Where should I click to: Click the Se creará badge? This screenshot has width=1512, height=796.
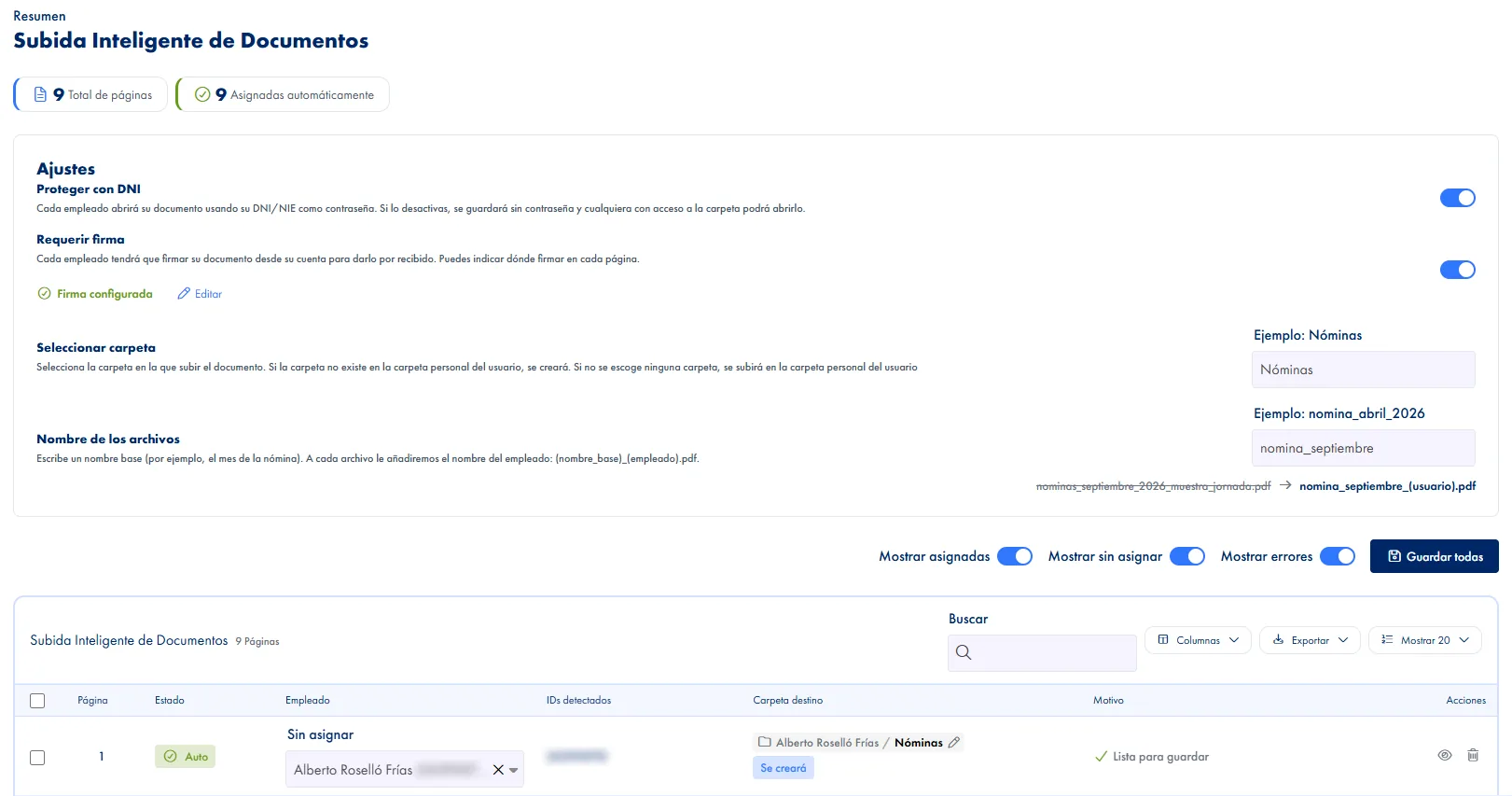(x=784, y=768)
